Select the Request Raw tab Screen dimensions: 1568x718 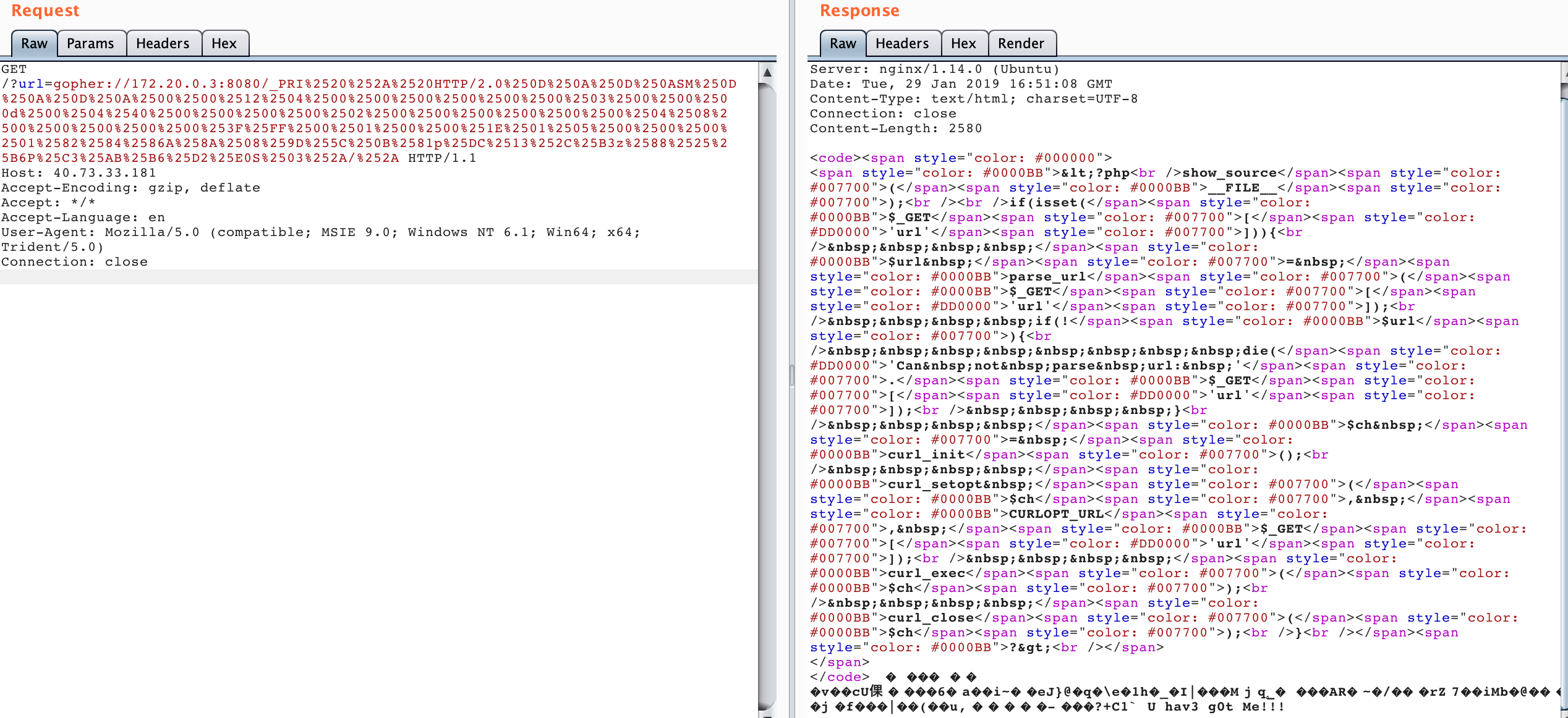point(34,43)
